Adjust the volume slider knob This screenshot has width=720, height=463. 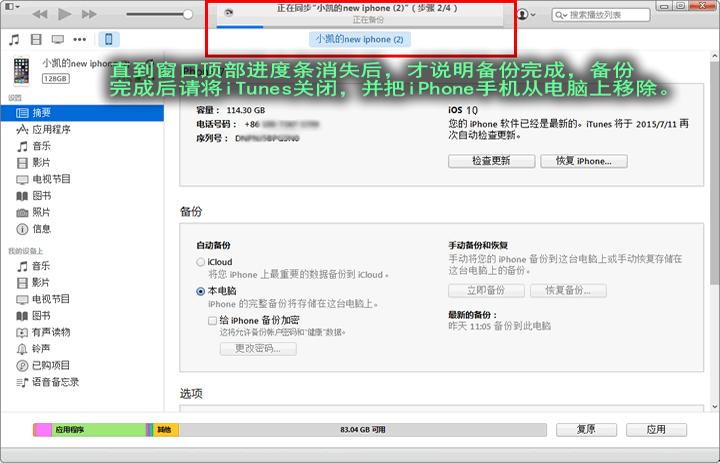pos(187,14)
